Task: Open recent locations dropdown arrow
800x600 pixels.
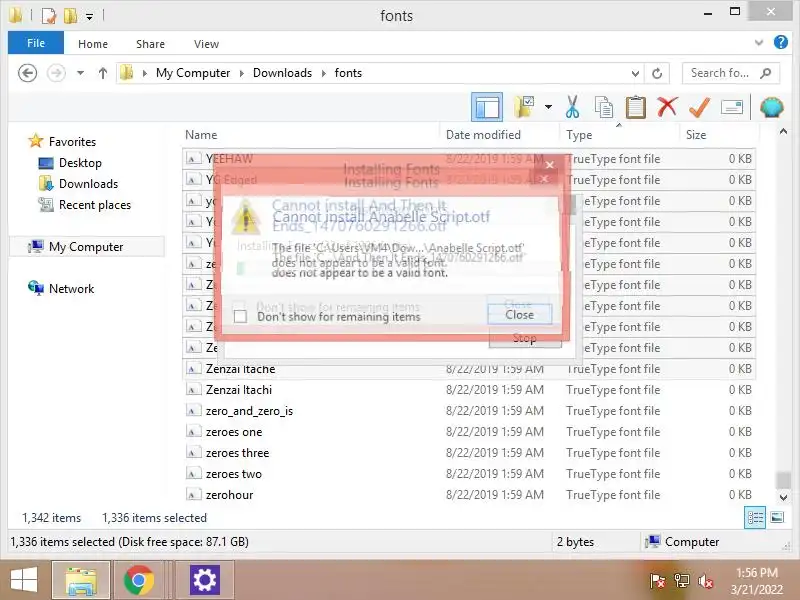Action: click(x=80, y=73)
